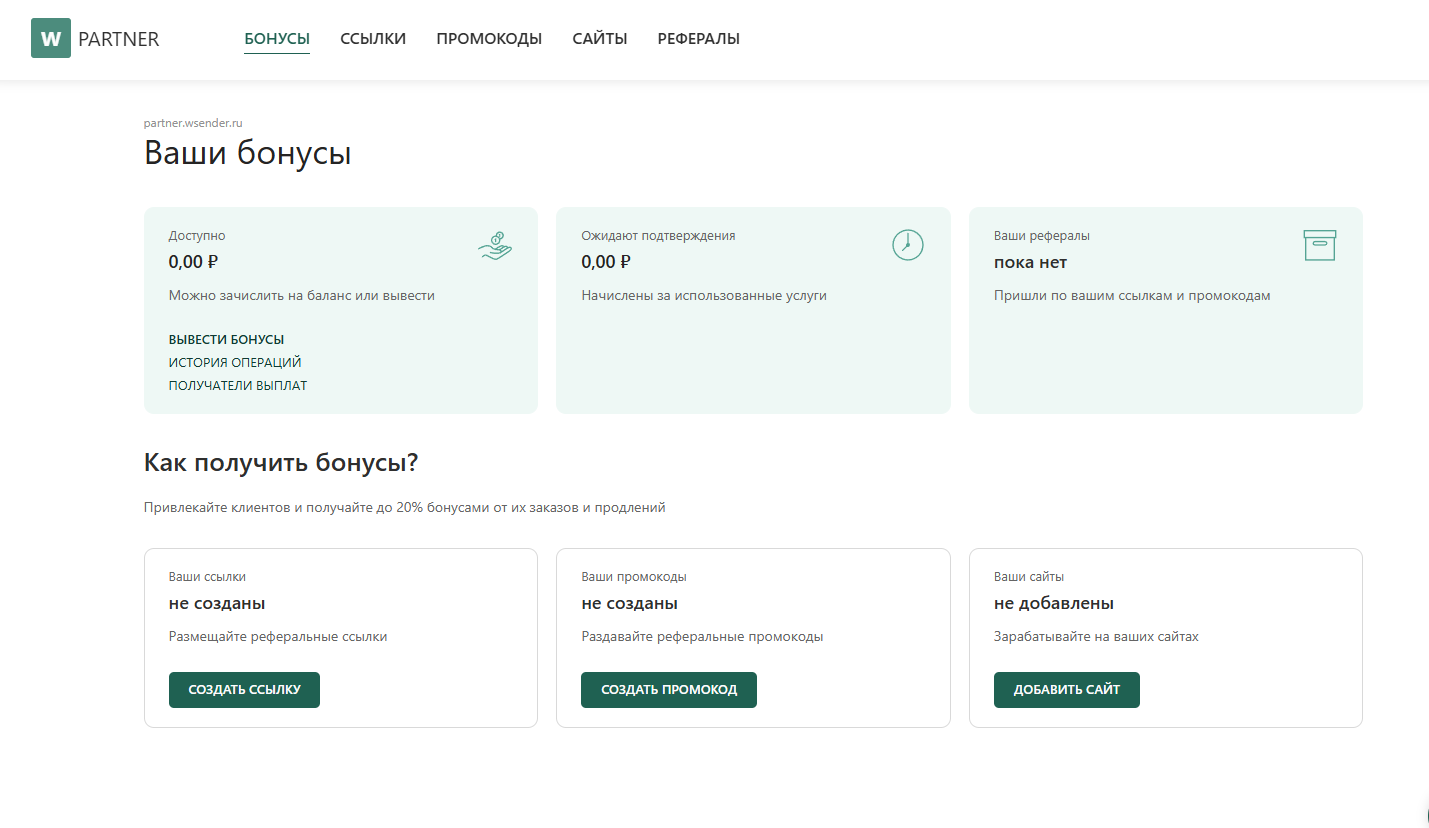Open ИСТОРИЯ ОПЕРАЦИЙ link
Screen dimensions: 1429x828
235,363
